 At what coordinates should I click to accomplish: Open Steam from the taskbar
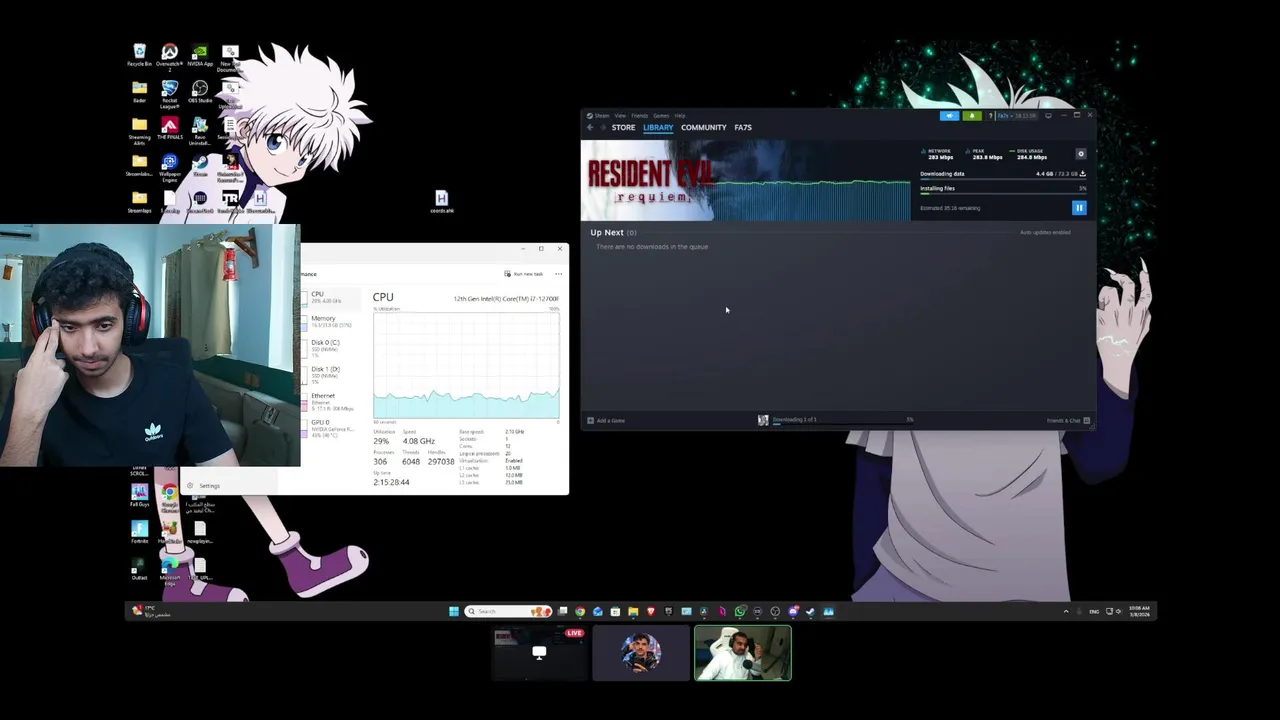810,611
